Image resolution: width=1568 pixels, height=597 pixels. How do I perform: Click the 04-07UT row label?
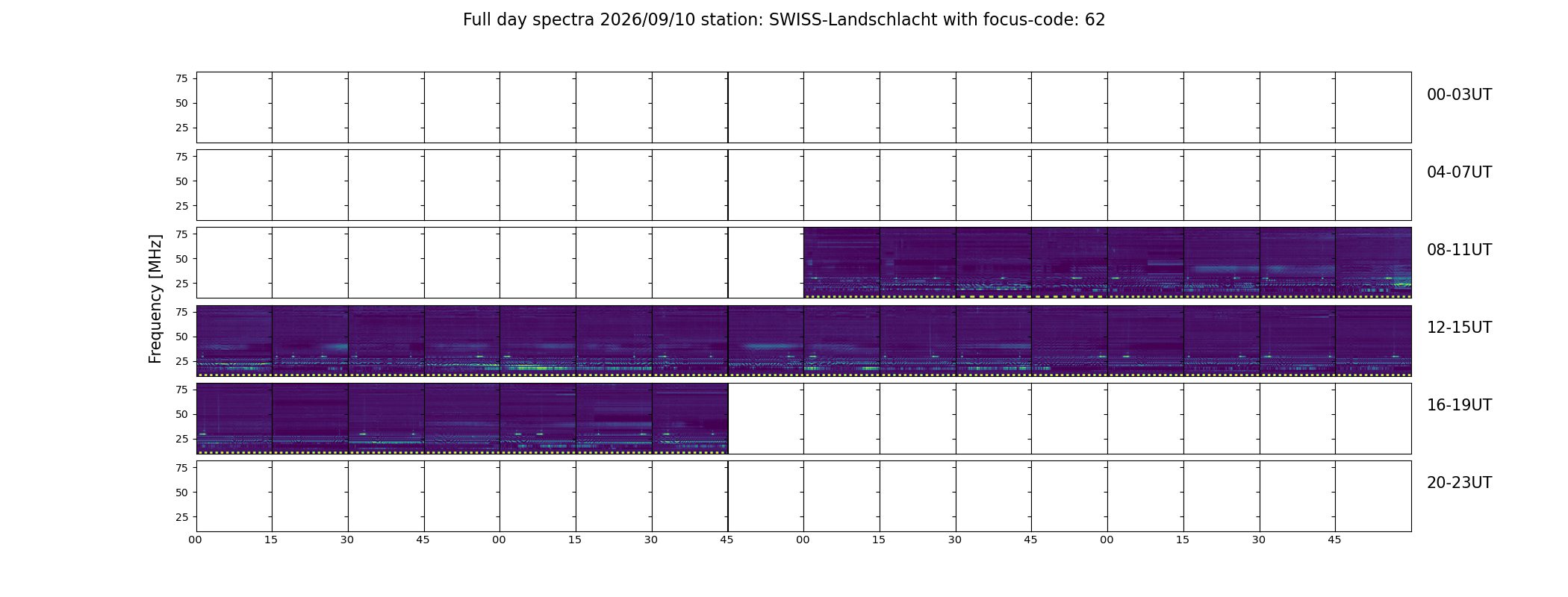click(1459, 172)
